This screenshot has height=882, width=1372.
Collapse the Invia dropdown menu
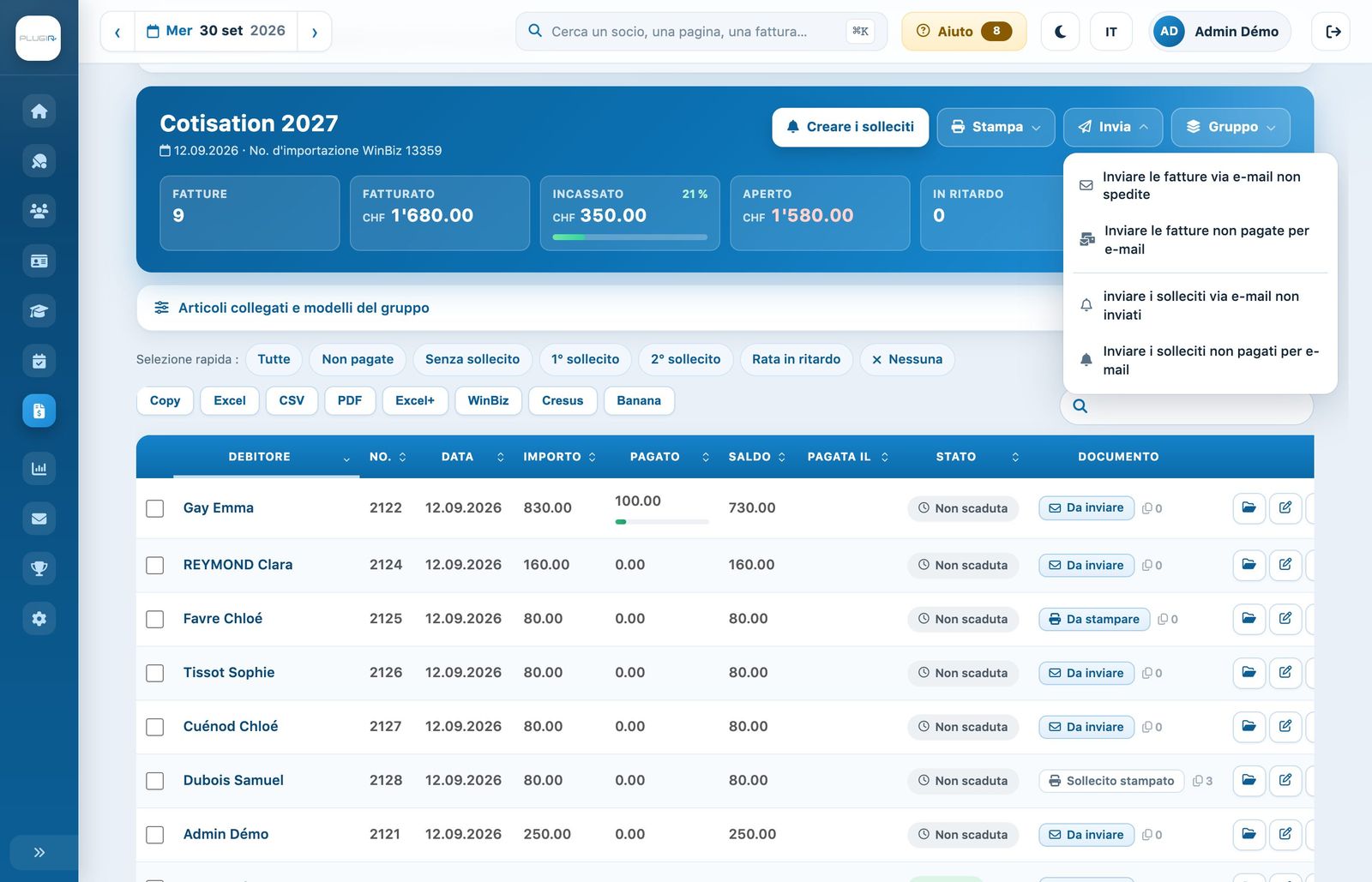pos(1113,127)
